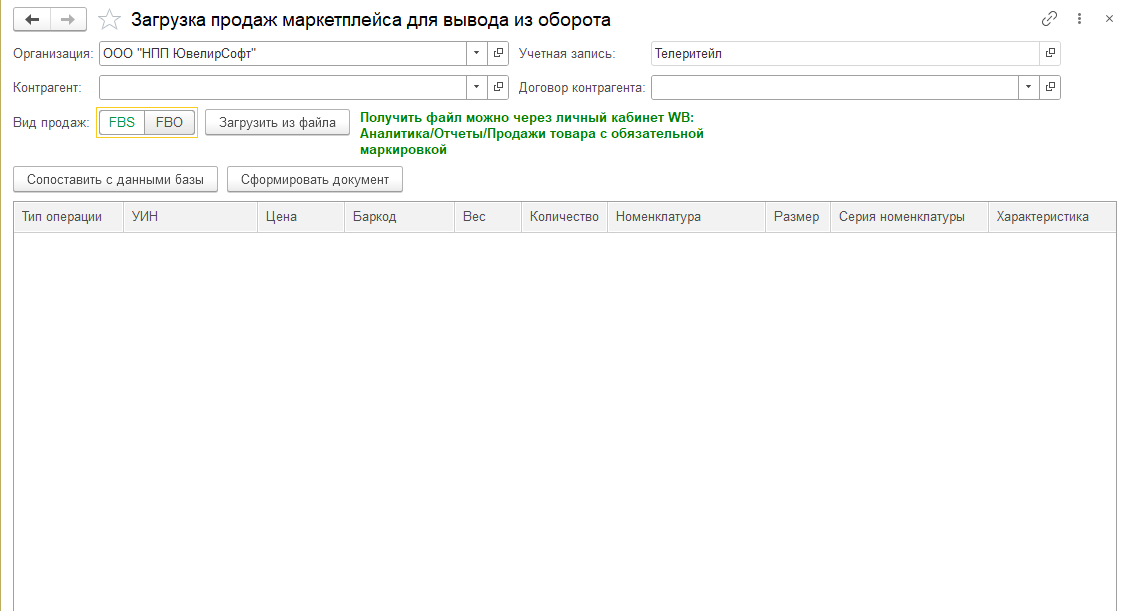Add form to favorites with star icon
This screenshot has width=1132, height=611.
(x=109, y=20)
